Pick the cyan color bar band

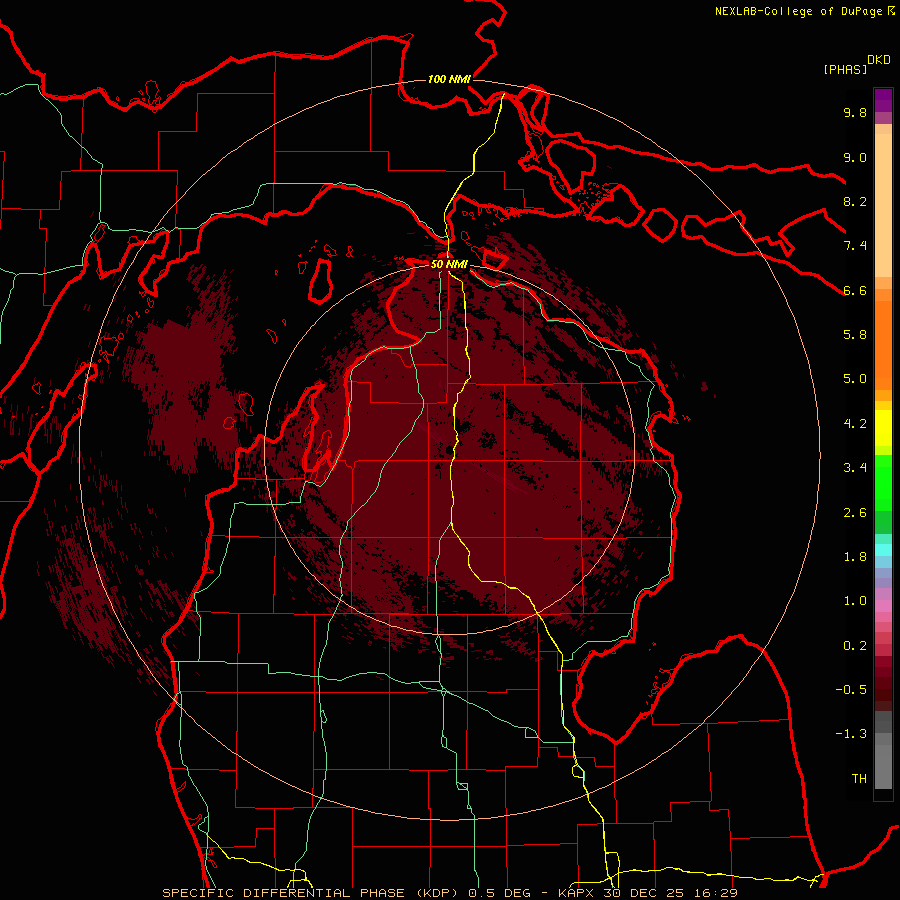click(x=883, y=550)
